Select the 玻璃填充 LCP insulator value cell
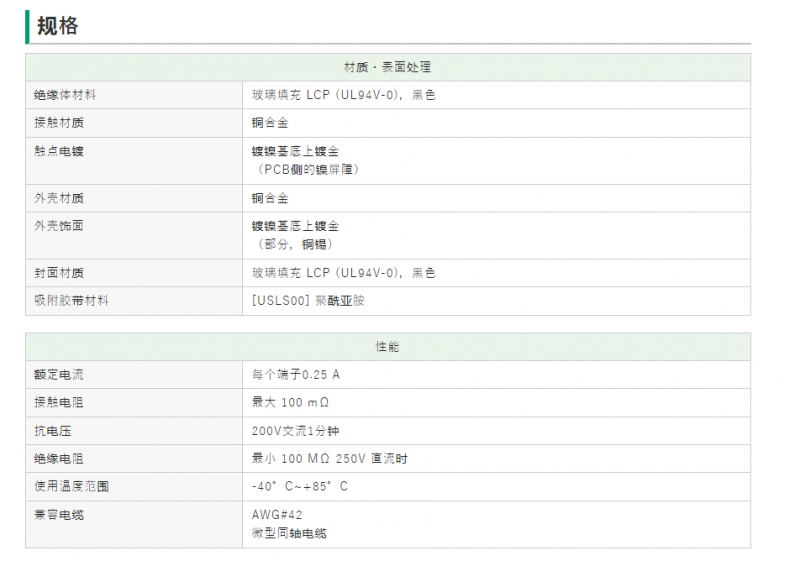800x561 pixels. pos(496,95)
